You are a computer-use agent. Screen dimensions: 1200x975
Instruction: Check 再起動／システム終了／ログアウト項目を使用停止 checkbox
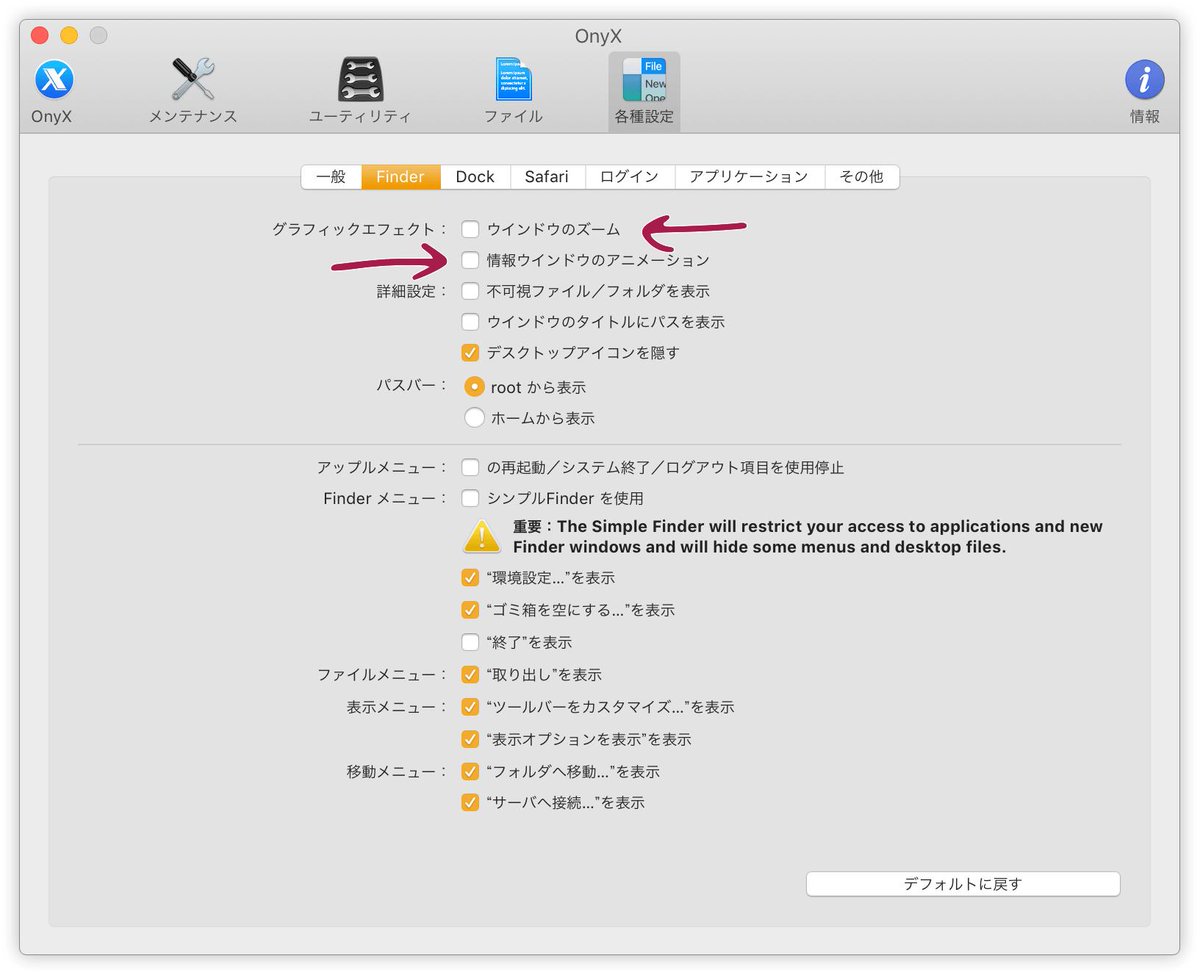[470, 467]
